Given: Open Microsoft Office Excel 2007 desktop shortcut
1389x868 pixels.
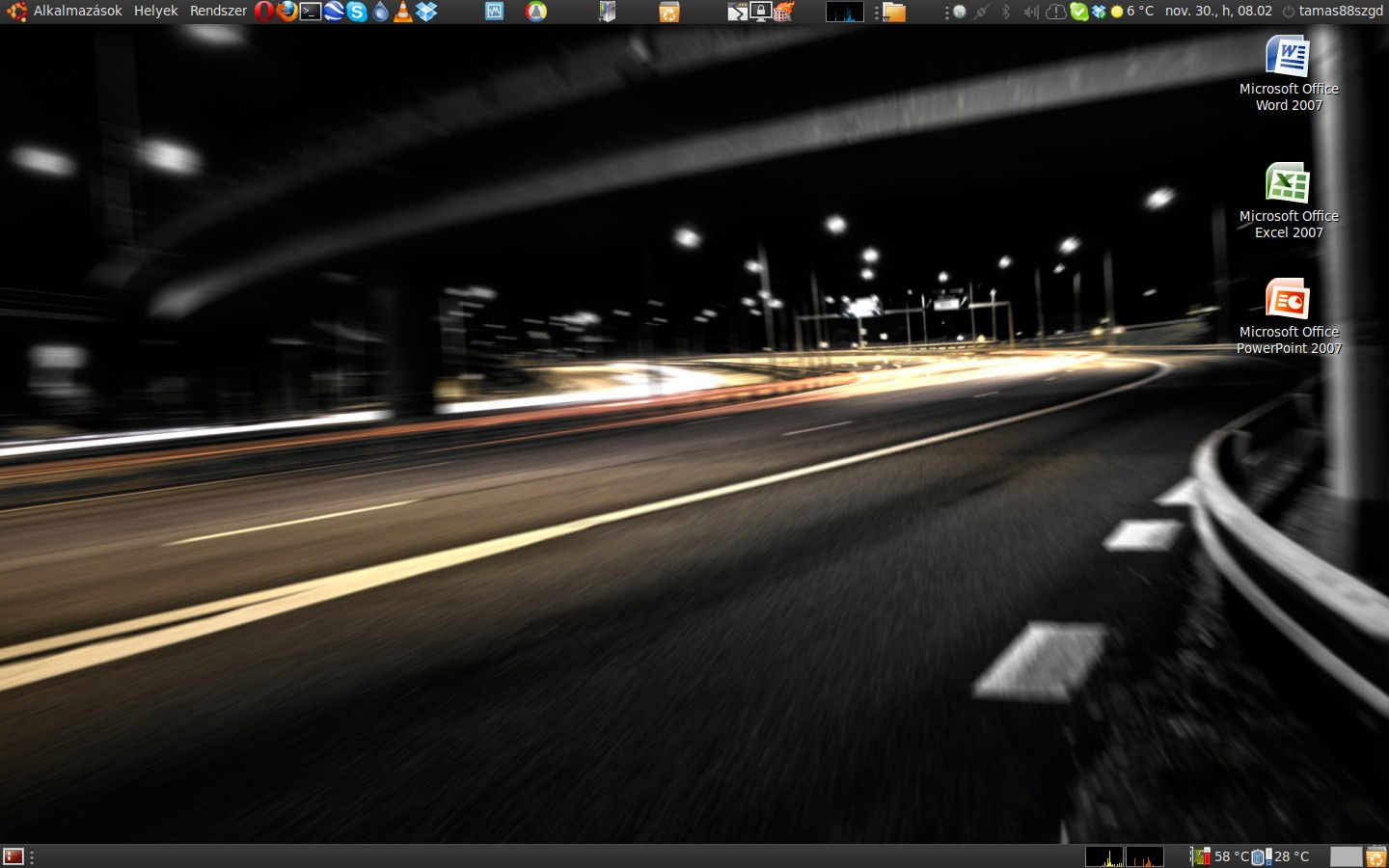Looking at the screenshot, I should click(1289, 201).
